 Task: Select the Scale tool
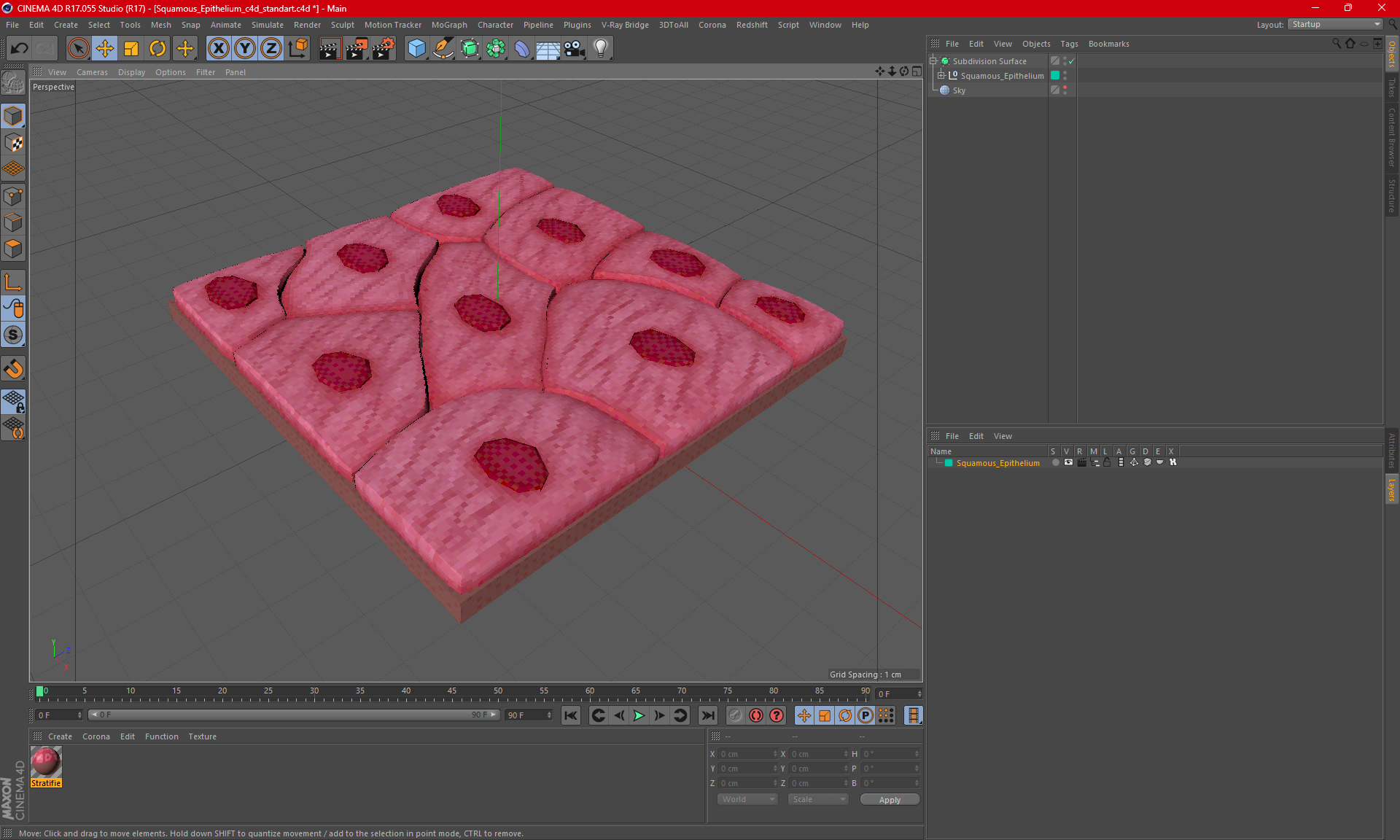pyautogui.click(x=131, y=49)
